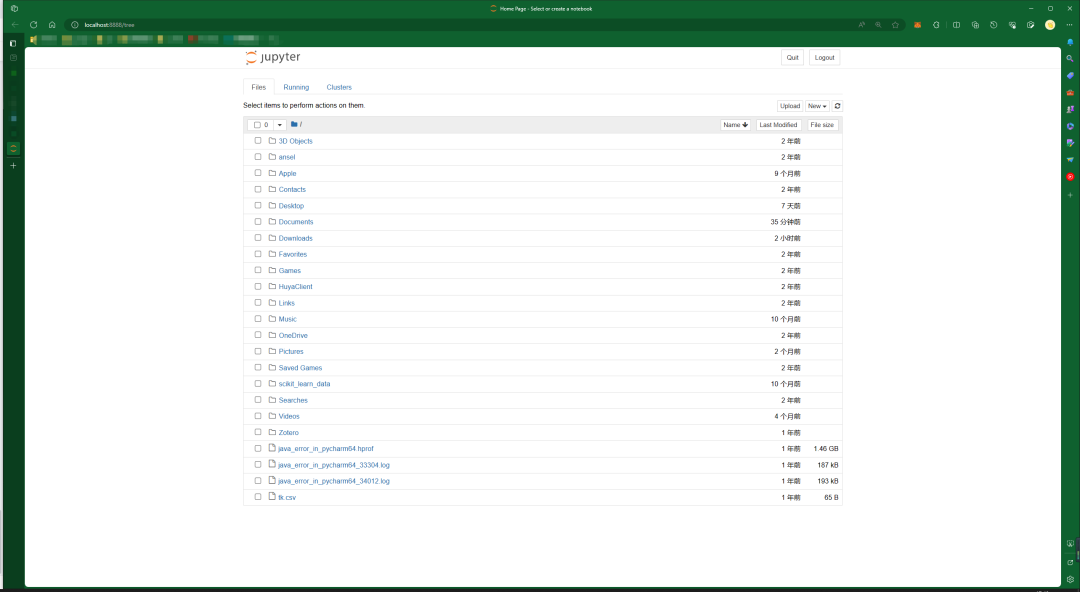
Task: Open the OneDrive folder
Action: click(293, 336)
